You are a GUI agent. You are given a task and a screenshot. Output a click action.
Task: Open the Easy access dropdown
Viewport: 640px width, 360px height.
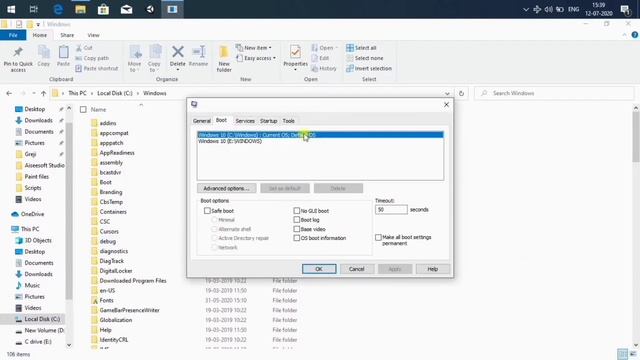[x=256, y=58]
